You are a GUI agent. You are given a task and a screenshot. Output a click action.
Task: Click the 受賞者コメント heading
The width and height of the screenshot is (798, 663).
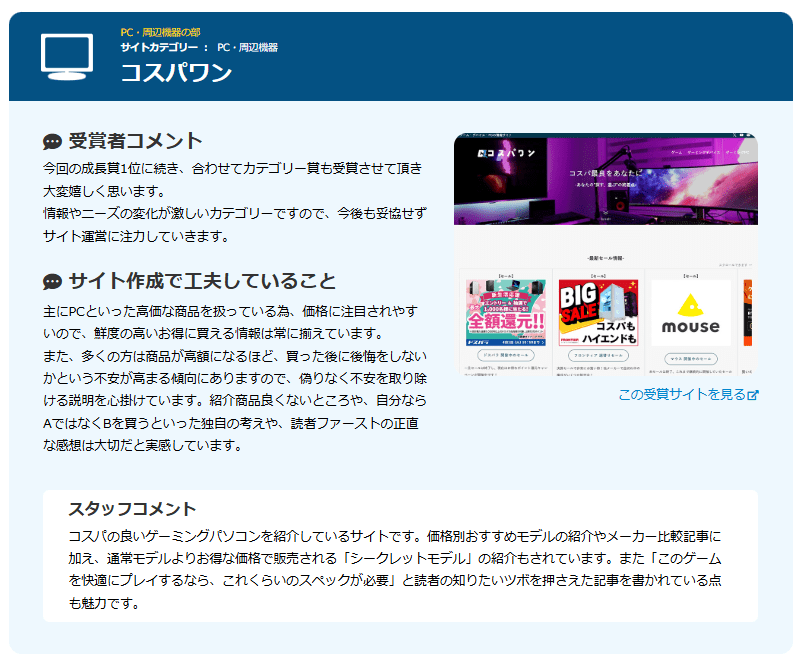135,141
